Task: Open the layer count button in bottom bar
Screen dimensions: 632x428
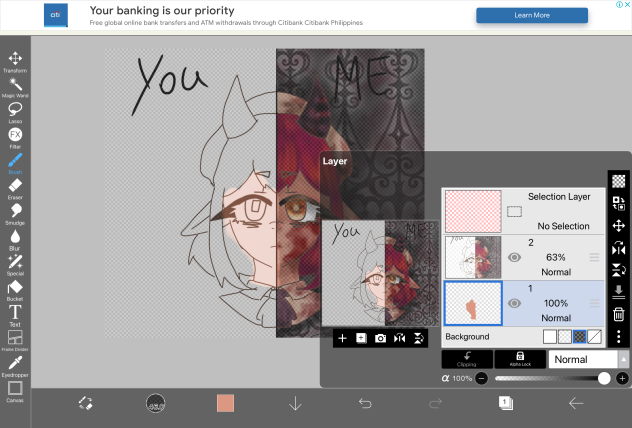Action: click(x=506, y=402)
